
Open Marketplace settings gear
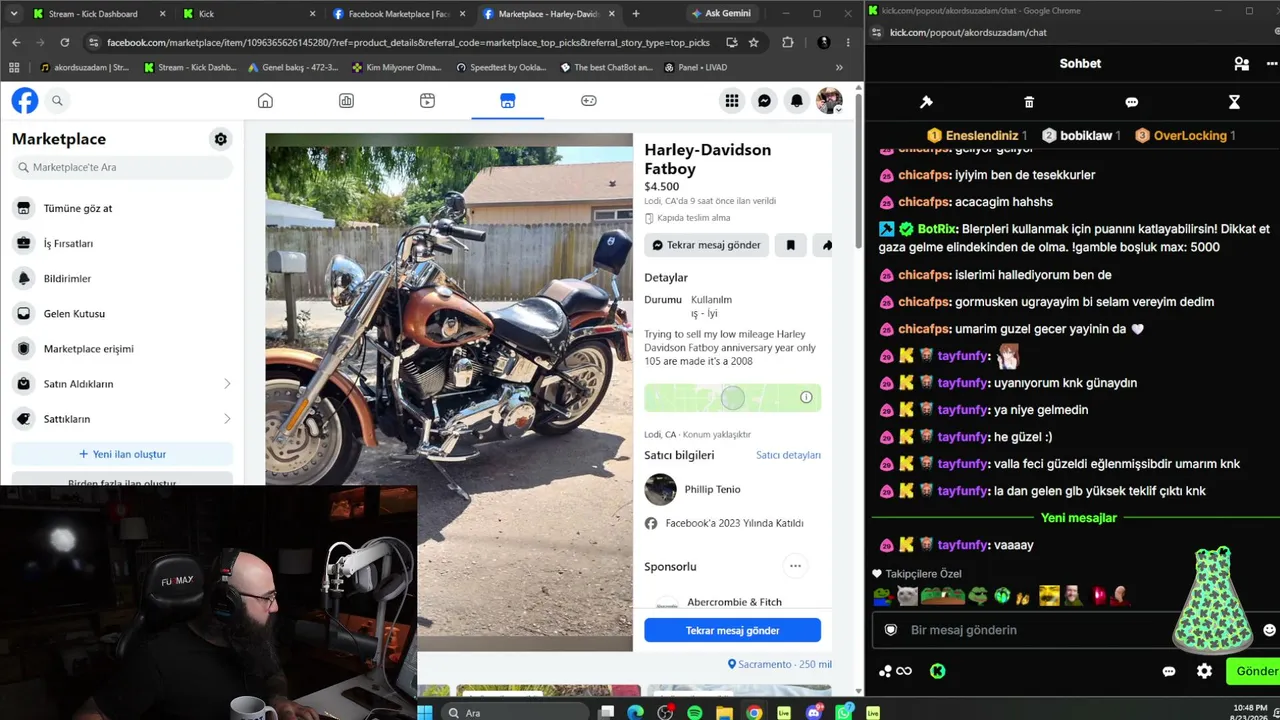221,139
